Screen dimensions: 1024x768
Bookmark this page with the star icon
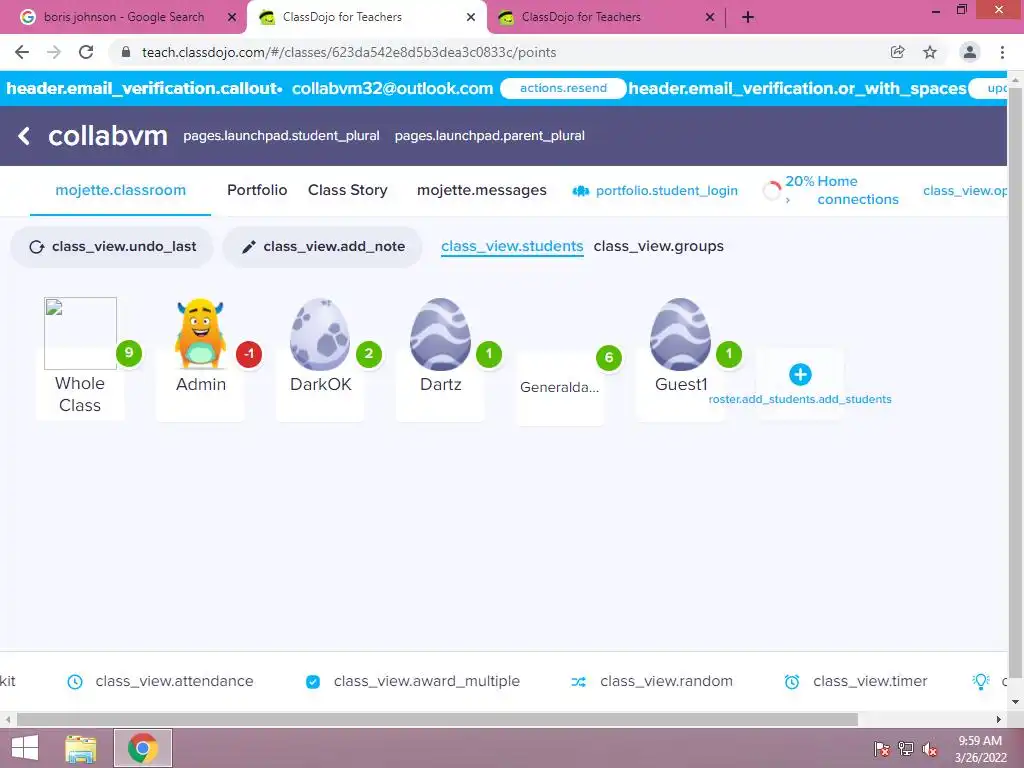(930, 52)
